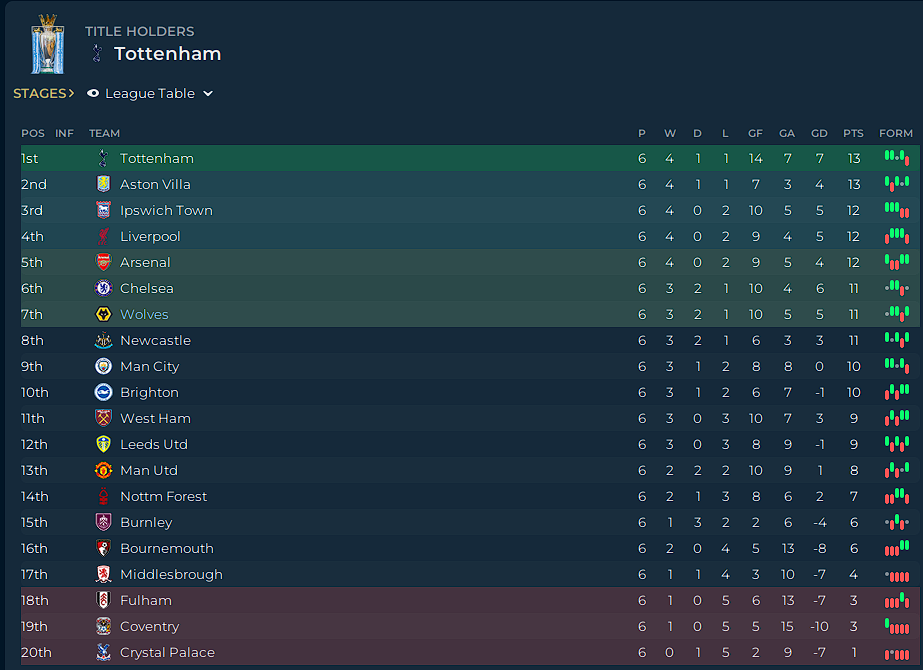The image size is (923, 670).
Task: Open the League Table view selector
Action: 150,94
